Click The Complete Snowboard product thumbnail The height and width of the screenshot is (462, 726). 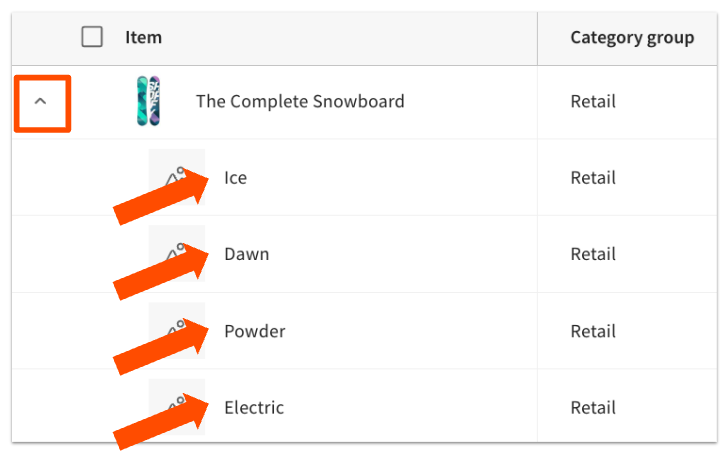click(x=148, y=102)
